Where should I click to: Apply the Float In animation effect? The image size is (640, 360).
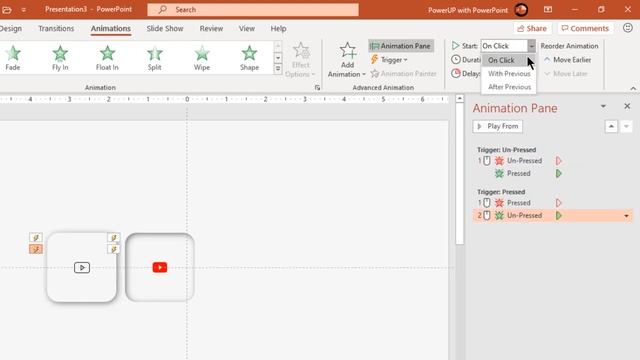[107, 58]
